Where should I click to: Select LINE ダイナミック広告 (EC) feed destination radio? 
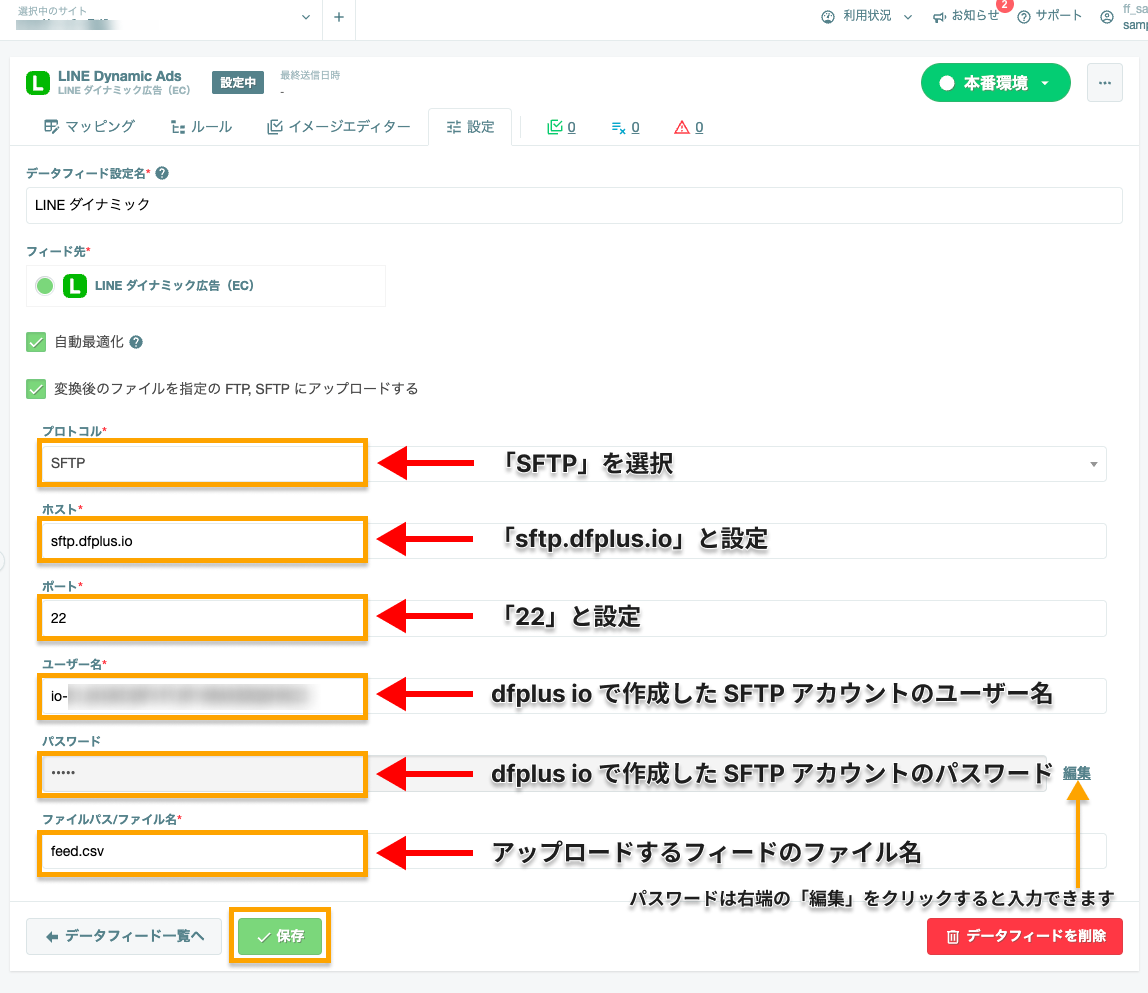[x=45, y=286]
